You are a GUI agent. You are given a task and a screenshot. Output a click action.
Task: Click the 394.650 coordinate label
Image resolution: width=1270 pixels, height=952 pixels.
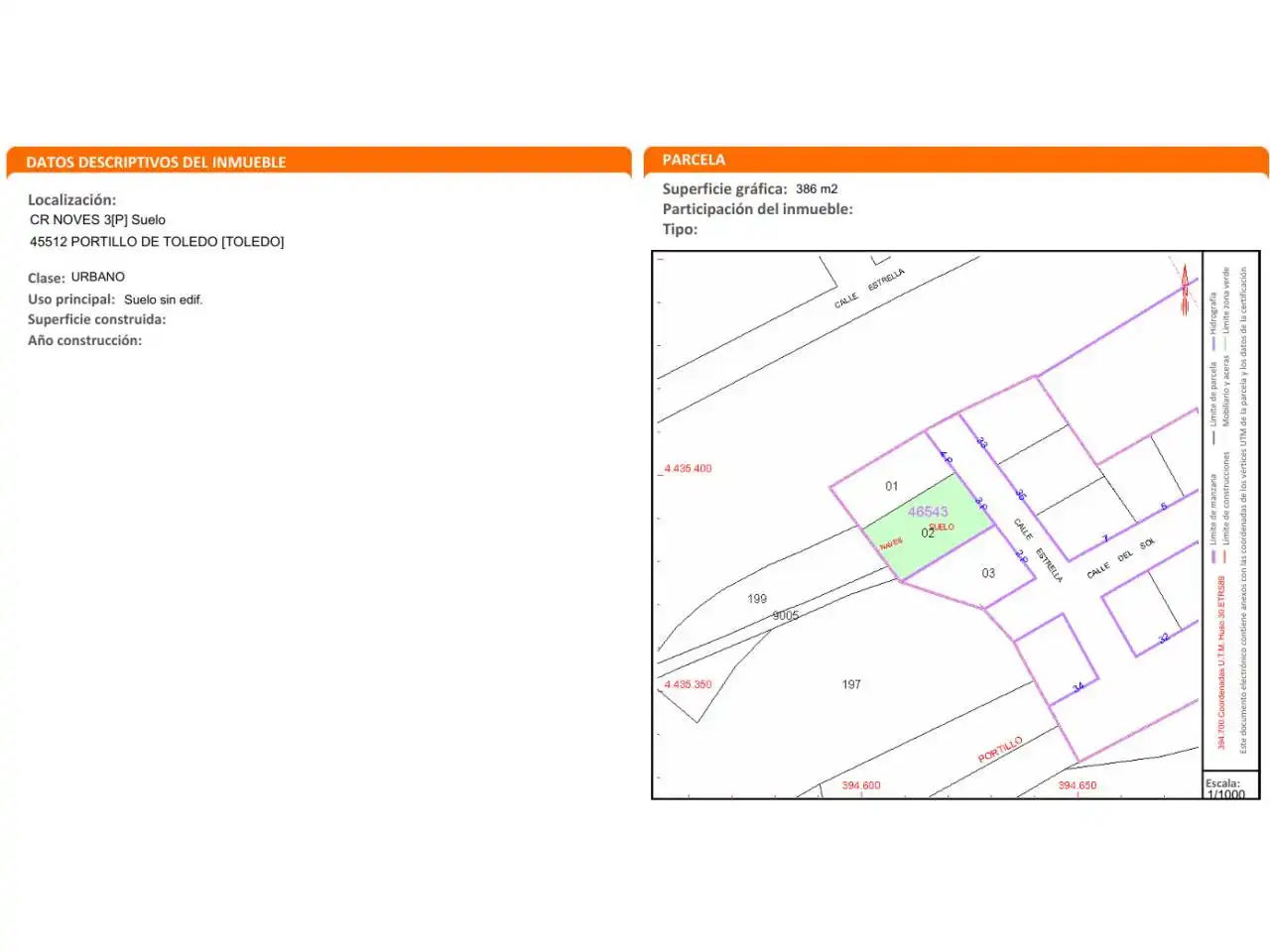click(x=1078, y=785)
